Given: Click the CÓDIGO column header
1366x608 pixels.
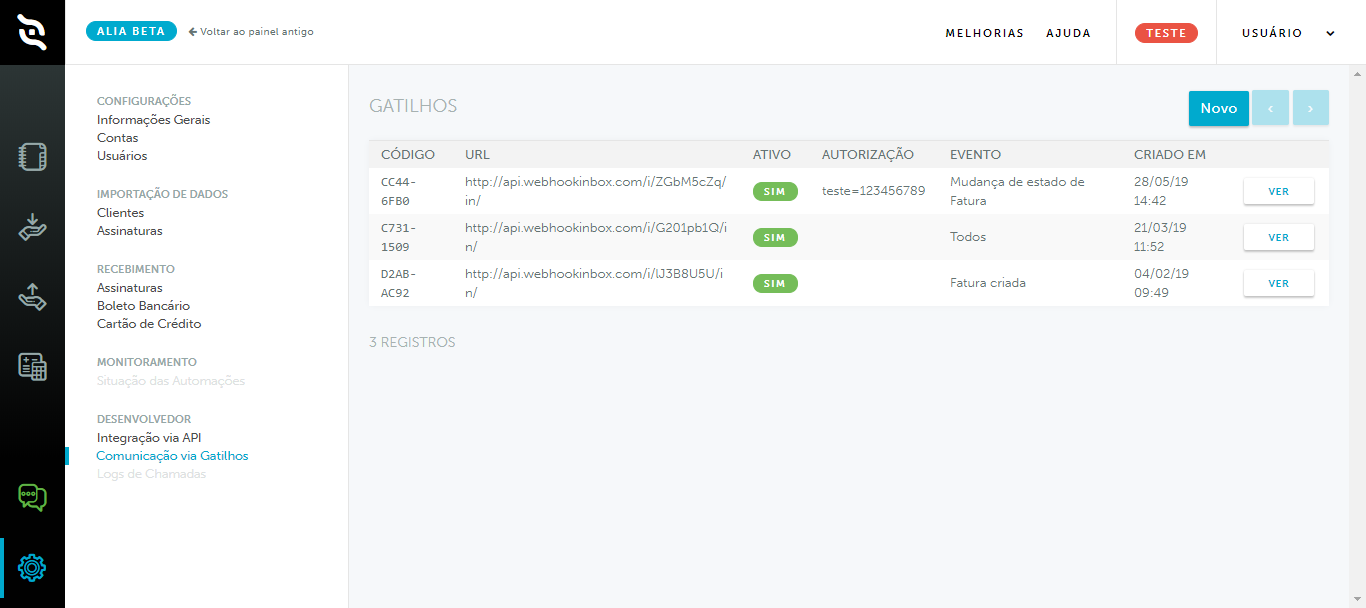Looking at the screenshot, I should pos(408,155).
